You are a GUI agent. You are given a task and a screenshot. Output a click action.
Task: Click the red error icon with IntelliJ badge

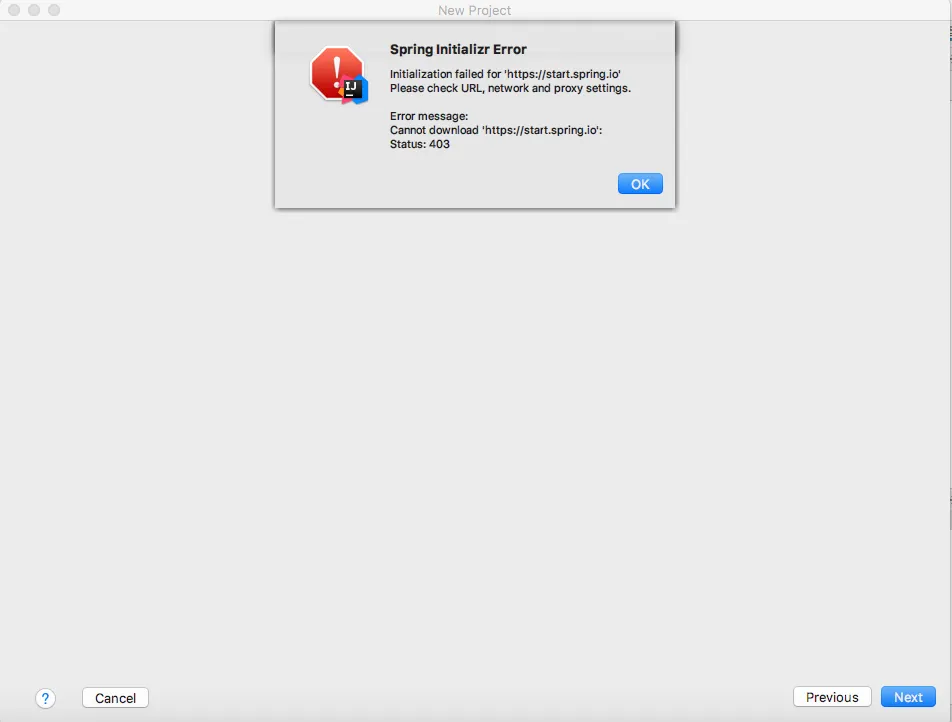(x=339, y=75)
